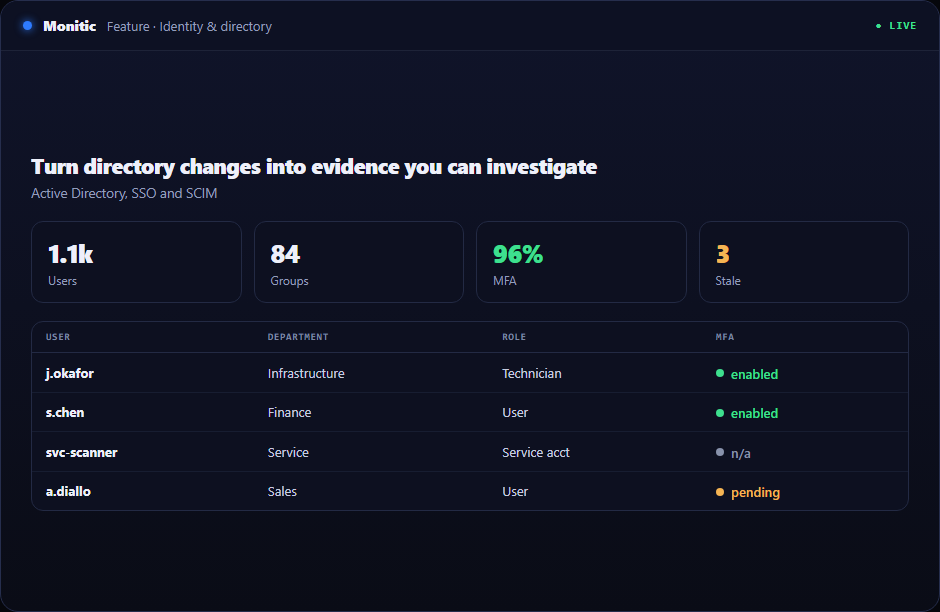This screenshot has height=612, width=940.
Task: Click the Sales department cell
Action: (x=282, y=492)
